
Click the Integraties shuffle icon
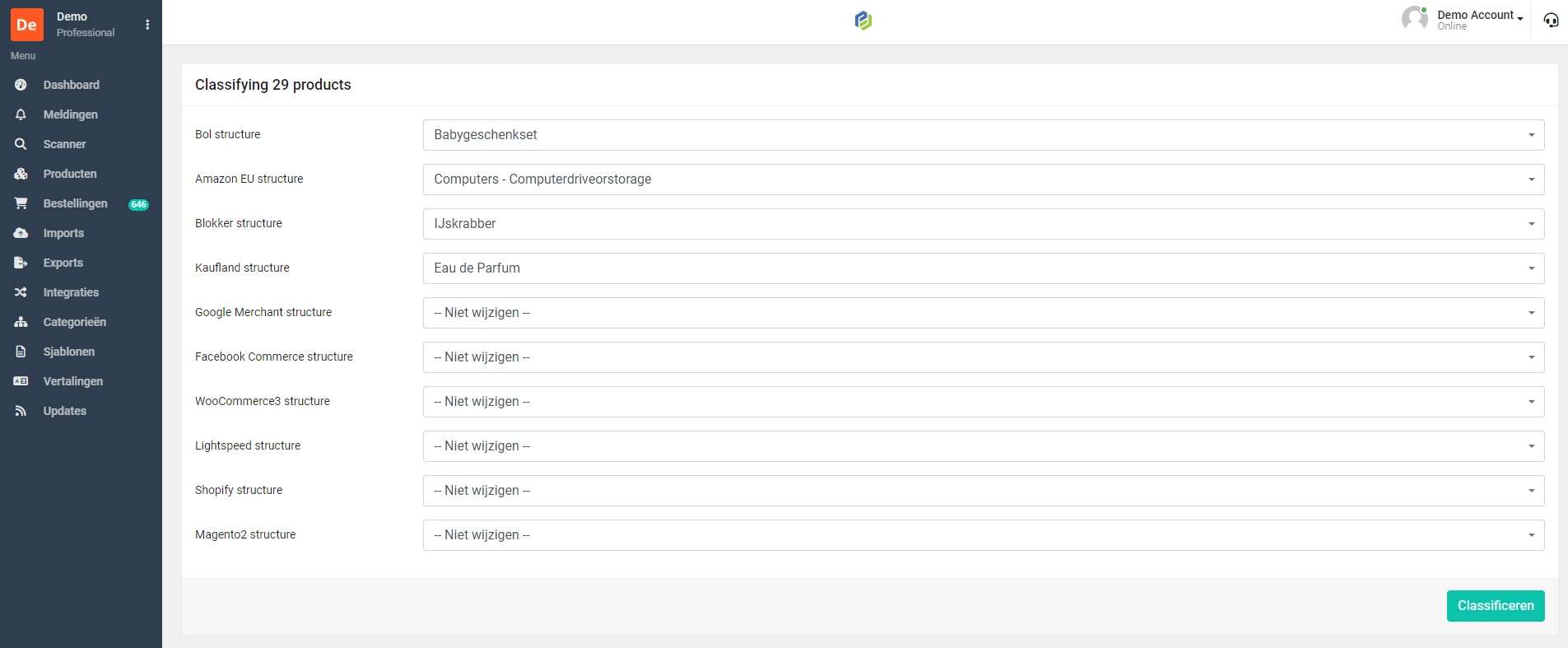[21, 292]
